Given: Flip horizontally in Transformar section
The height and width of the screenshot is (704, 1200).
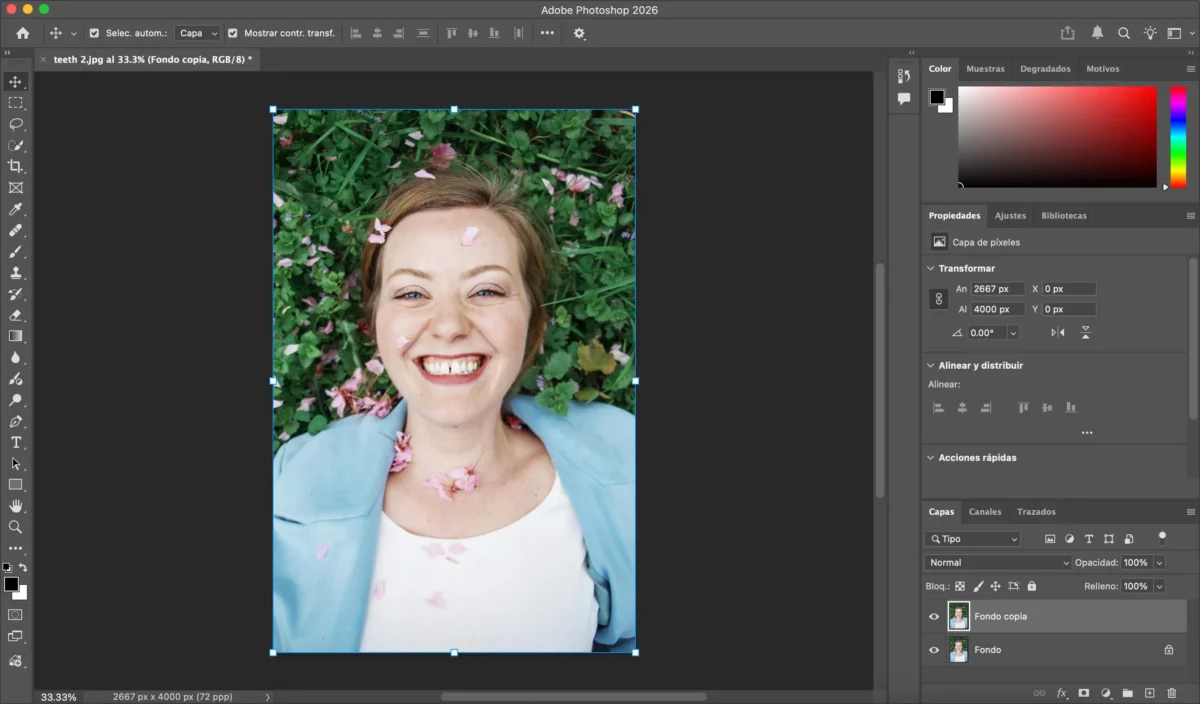Looking at the screenshot, I should click(1058, 333).
